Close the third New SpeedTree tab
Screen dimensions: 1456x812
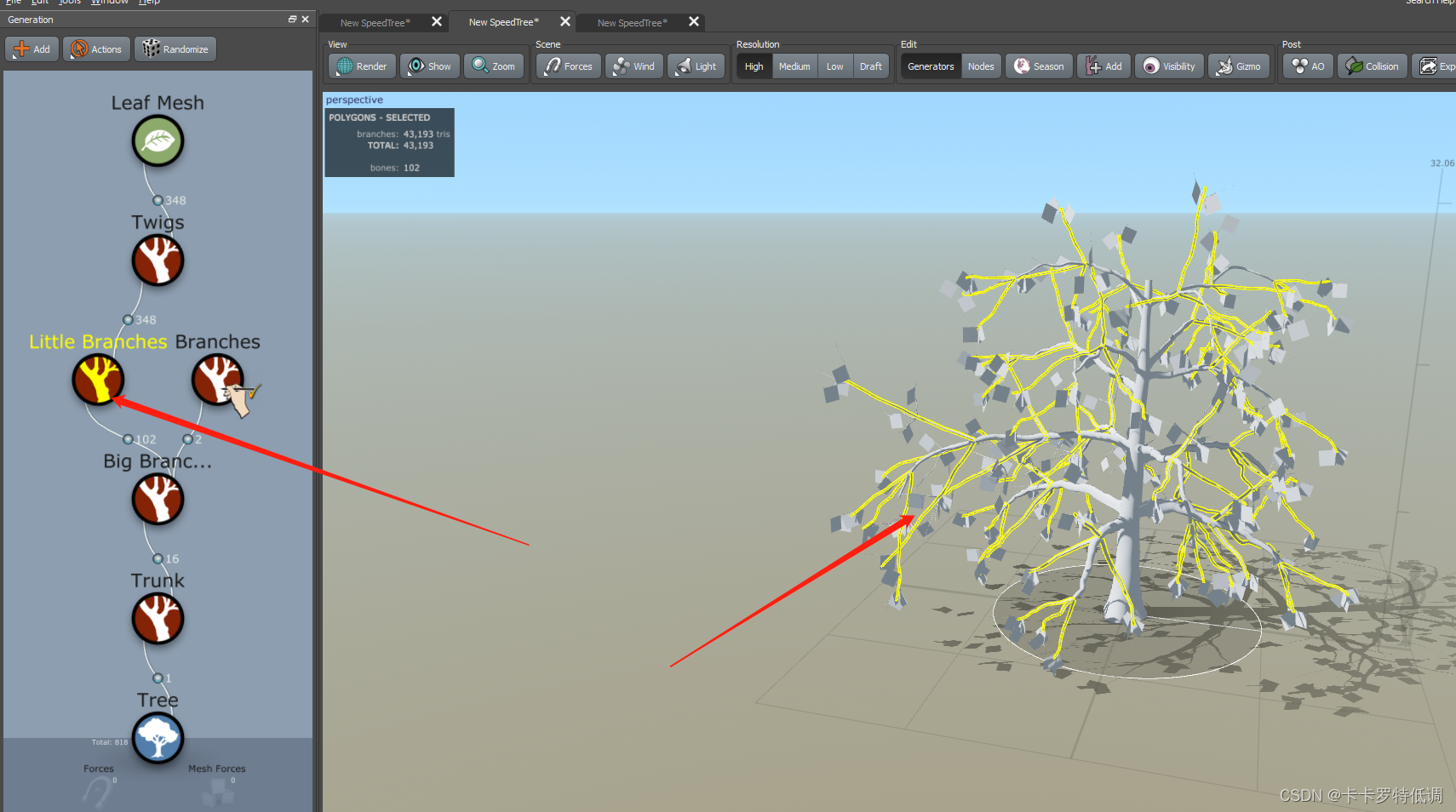point(694,22)
